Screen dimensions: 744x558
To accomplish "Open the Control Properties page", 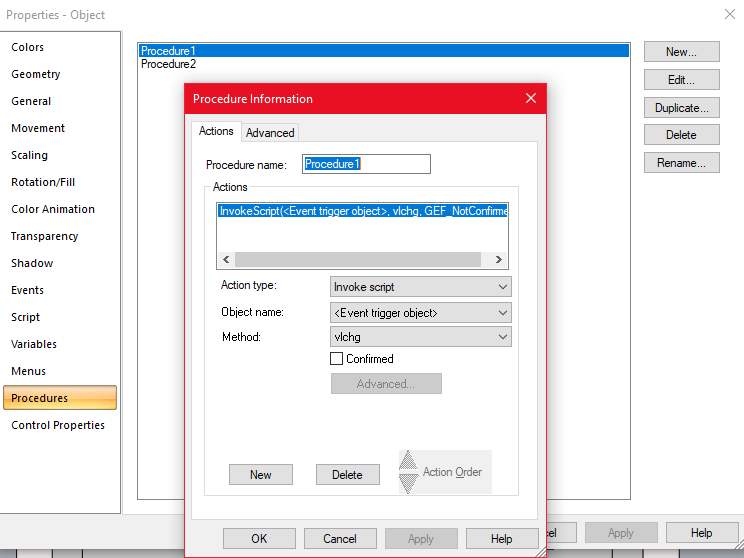I will tap(58, 425).
